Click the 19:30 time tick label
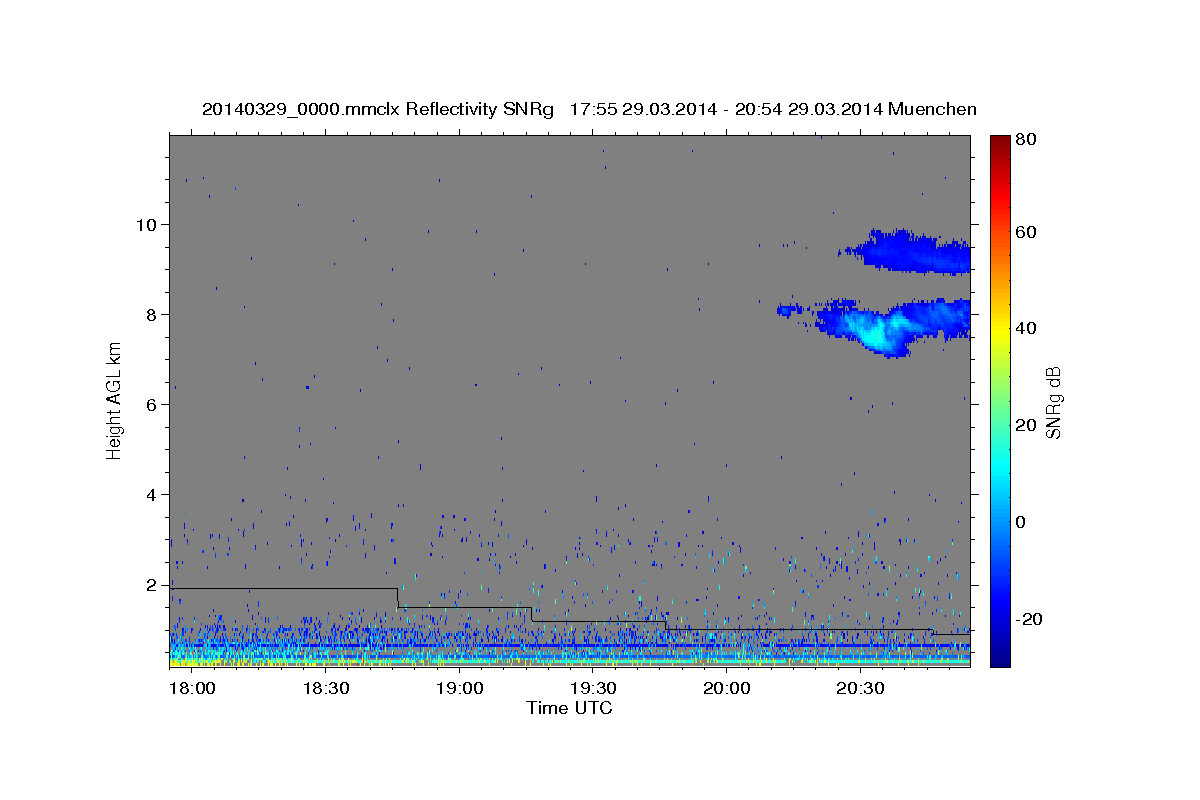The width and height of the screenshot is (1200, 800). click(592, 689)
